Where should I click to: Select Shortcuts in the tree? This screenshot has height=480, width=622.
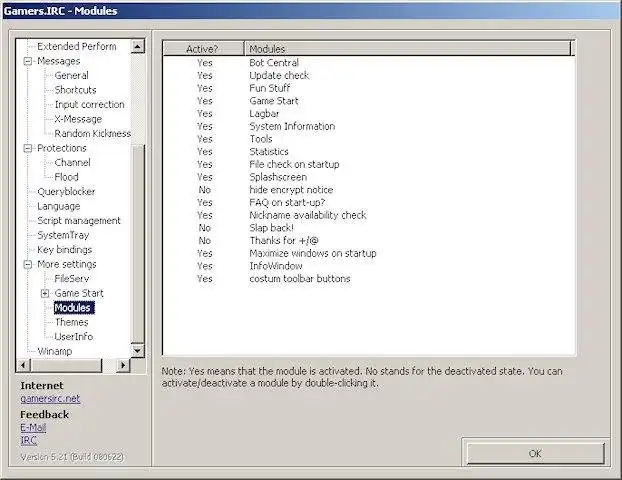point(75,90)
